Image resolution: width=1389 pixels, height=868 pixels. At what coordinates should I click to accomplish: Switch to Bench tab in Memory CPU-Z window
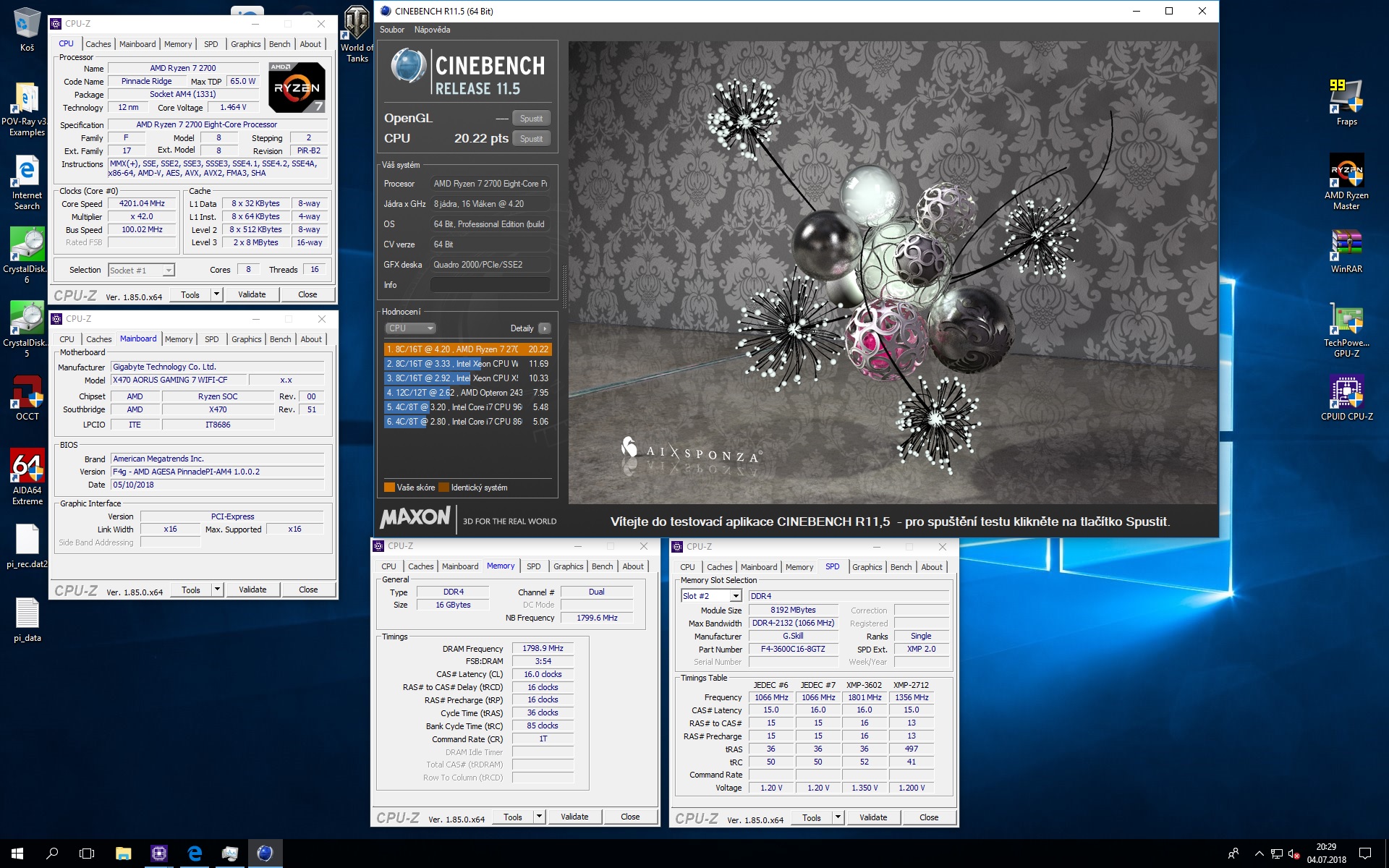[602, 566]
